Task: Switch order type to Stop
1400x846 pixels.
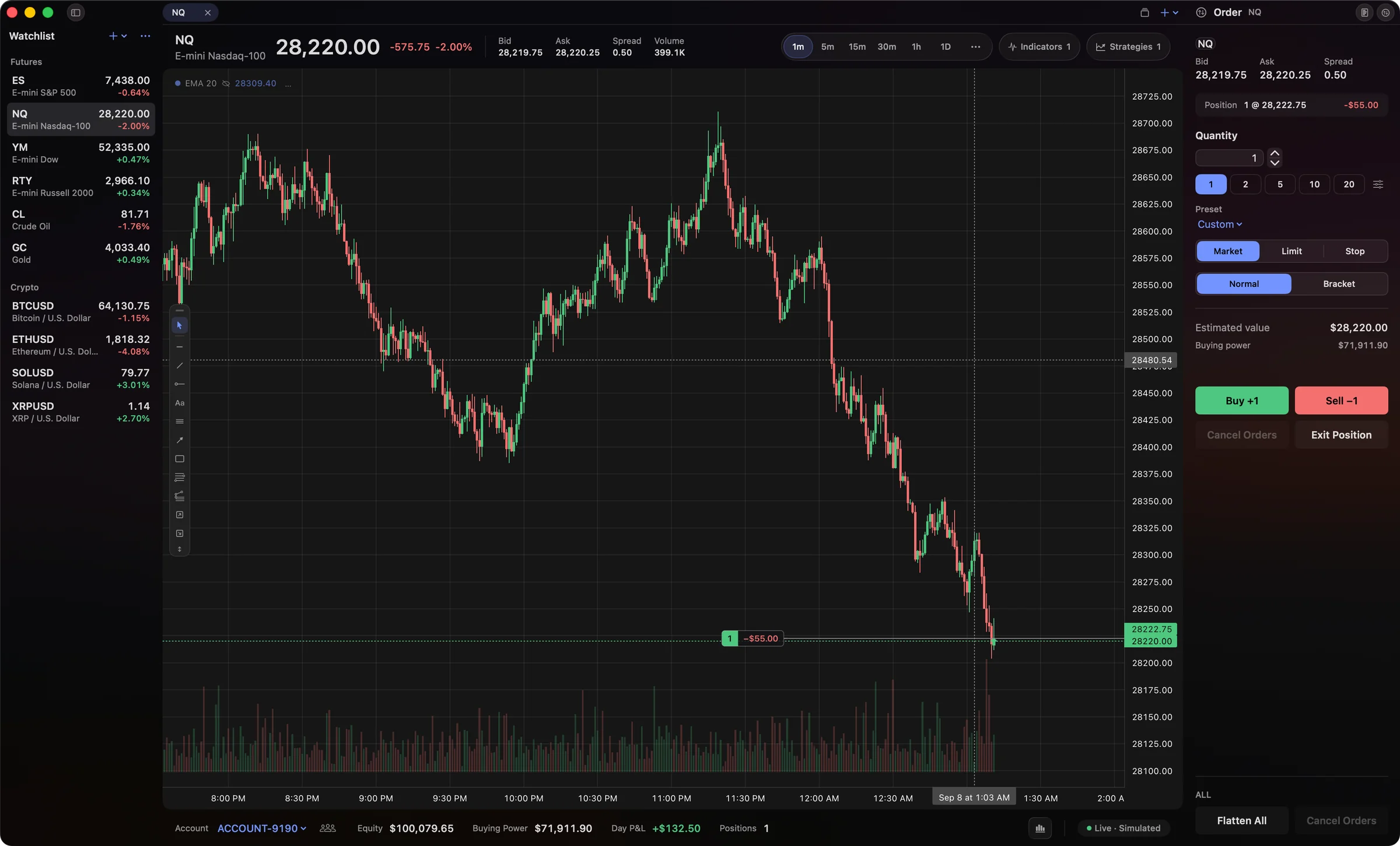Action: (x=1354, y=251)
